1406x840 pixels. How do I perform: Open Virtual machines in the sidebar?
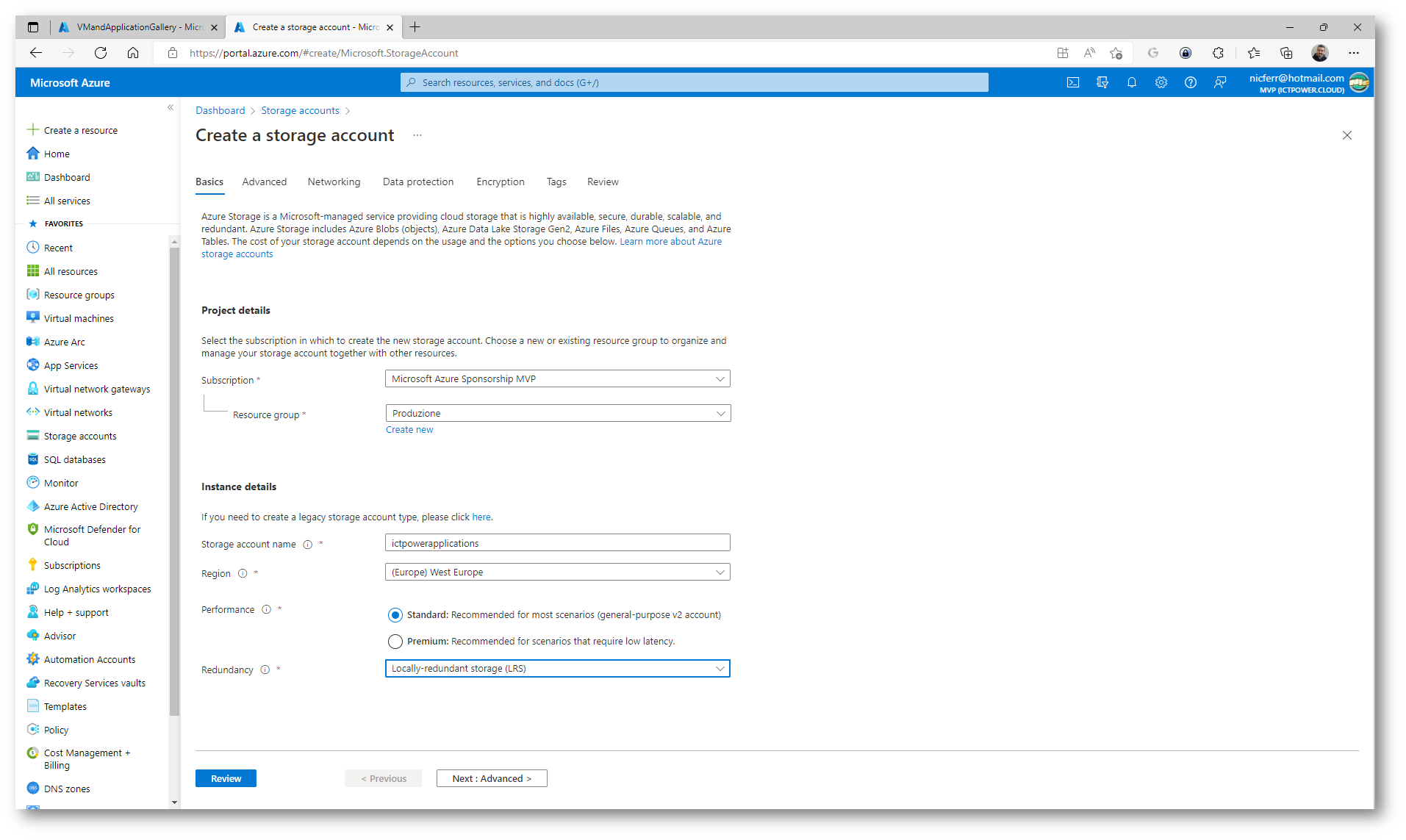pyautogui.click(x=79, y=318)
